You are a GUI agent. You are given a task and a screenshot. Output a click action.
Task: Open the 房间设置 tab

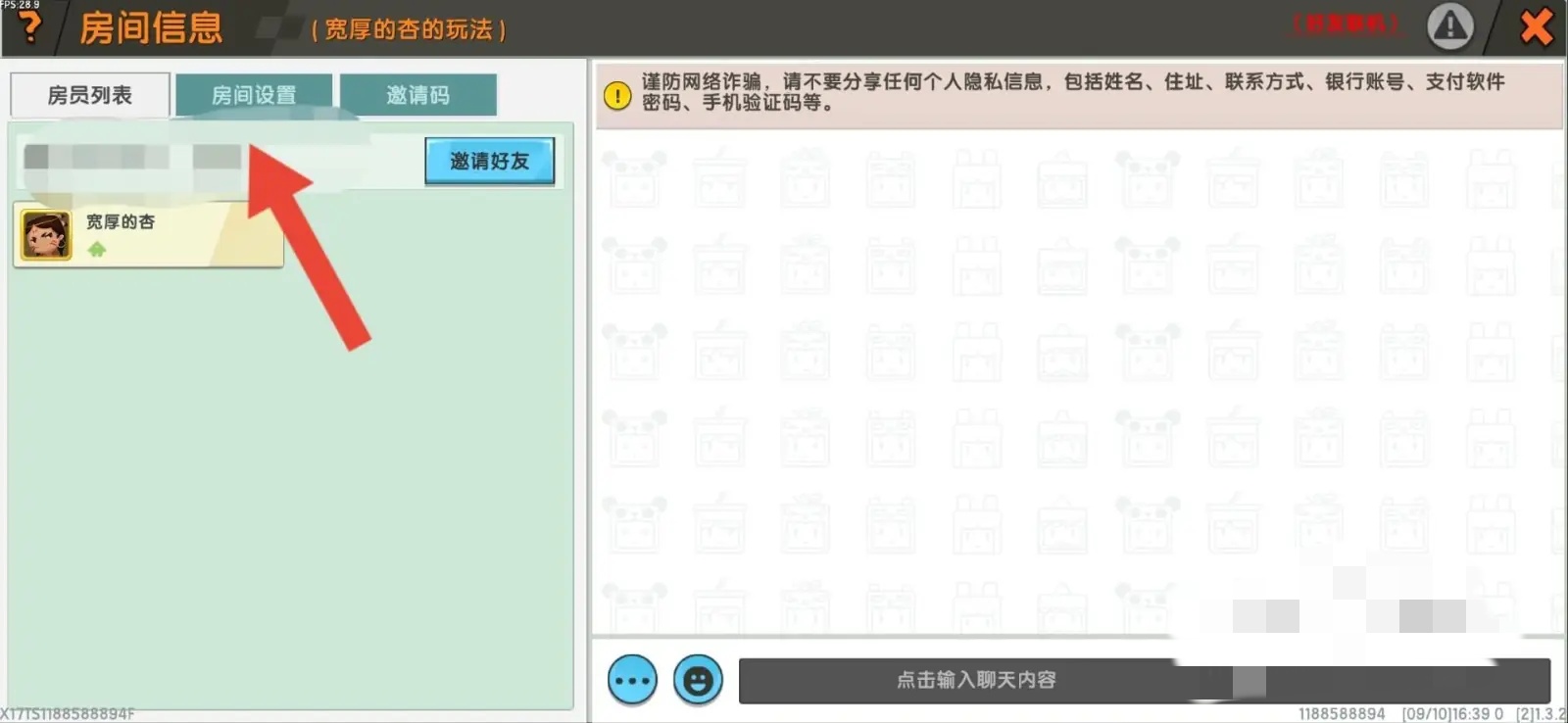click(x=254, y=95)
